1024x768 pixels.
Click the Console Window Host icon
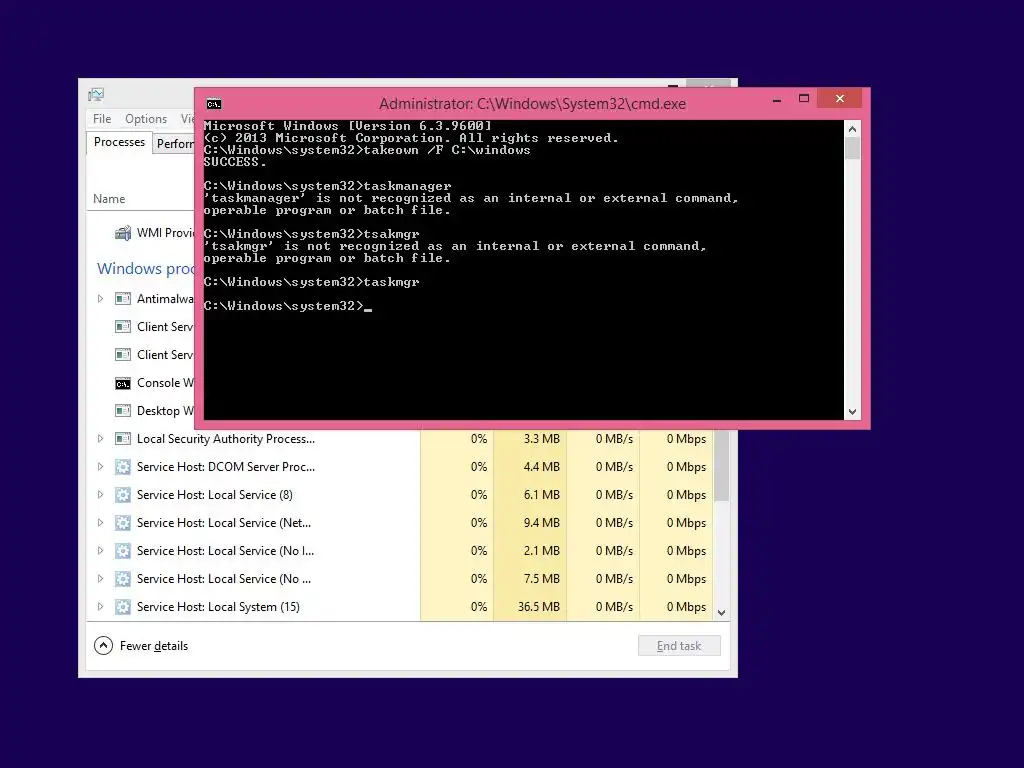[123, 383]
